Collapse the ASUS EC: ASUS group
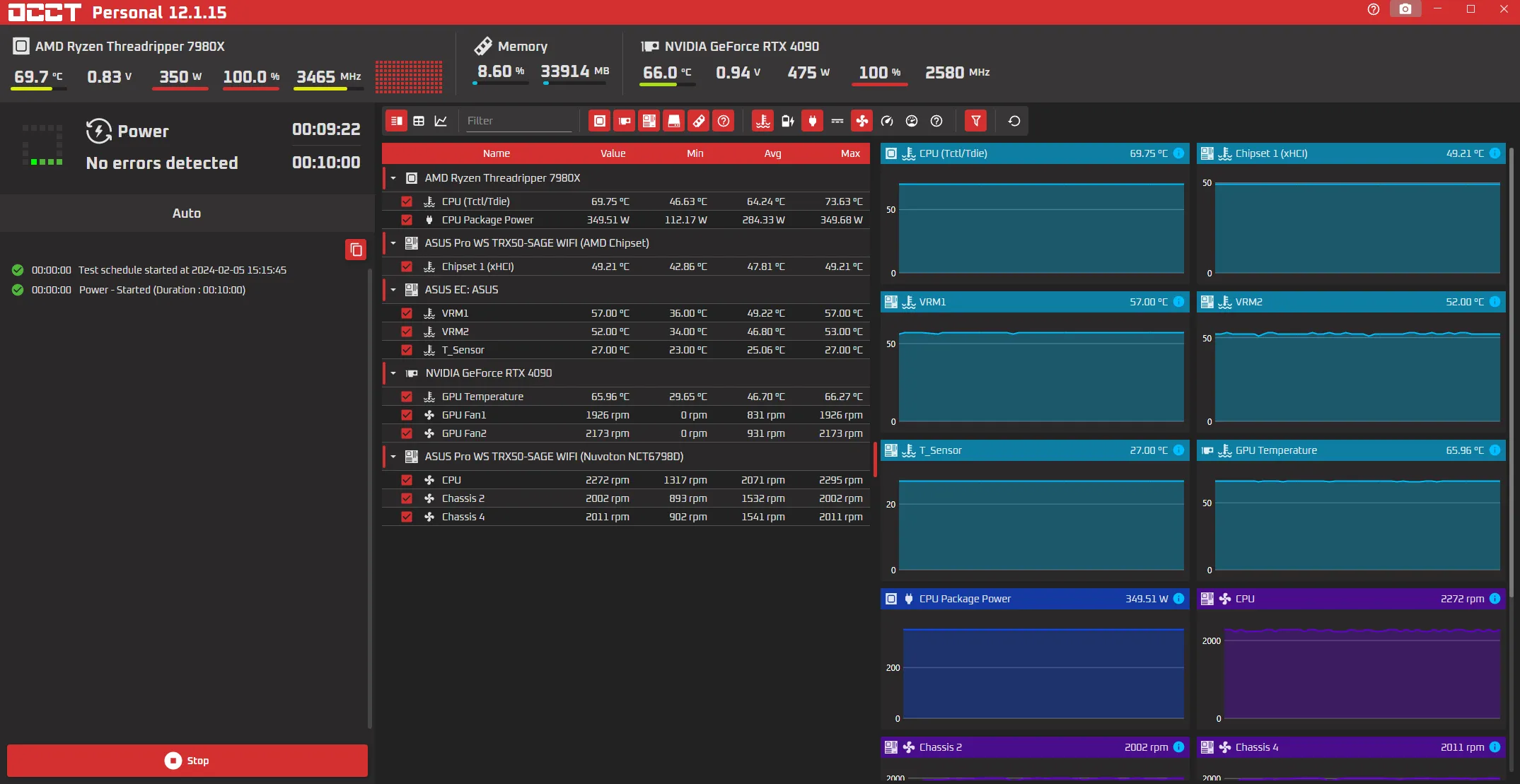The width and height of the screenshot is (1520, 784). click(x=393, y=290)
